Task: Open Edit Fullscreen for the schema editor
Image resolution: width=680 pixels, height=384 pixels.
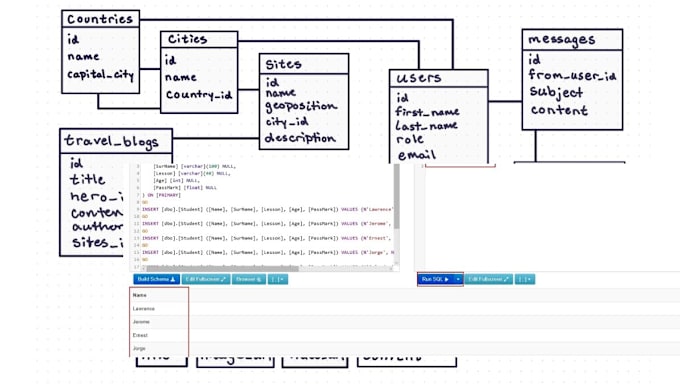Action: coord(206,279)
